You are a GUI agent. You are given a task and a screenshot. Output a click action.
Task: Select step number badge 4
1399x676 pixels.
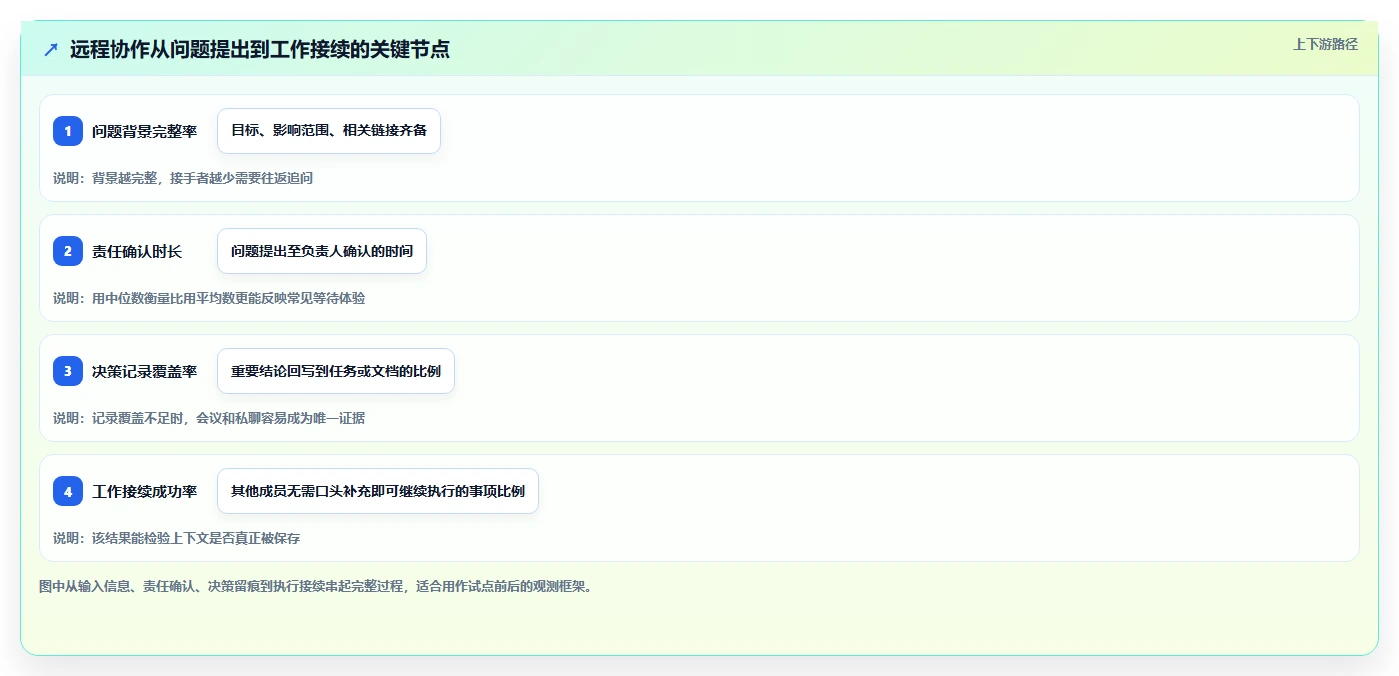tap(68, 491)
